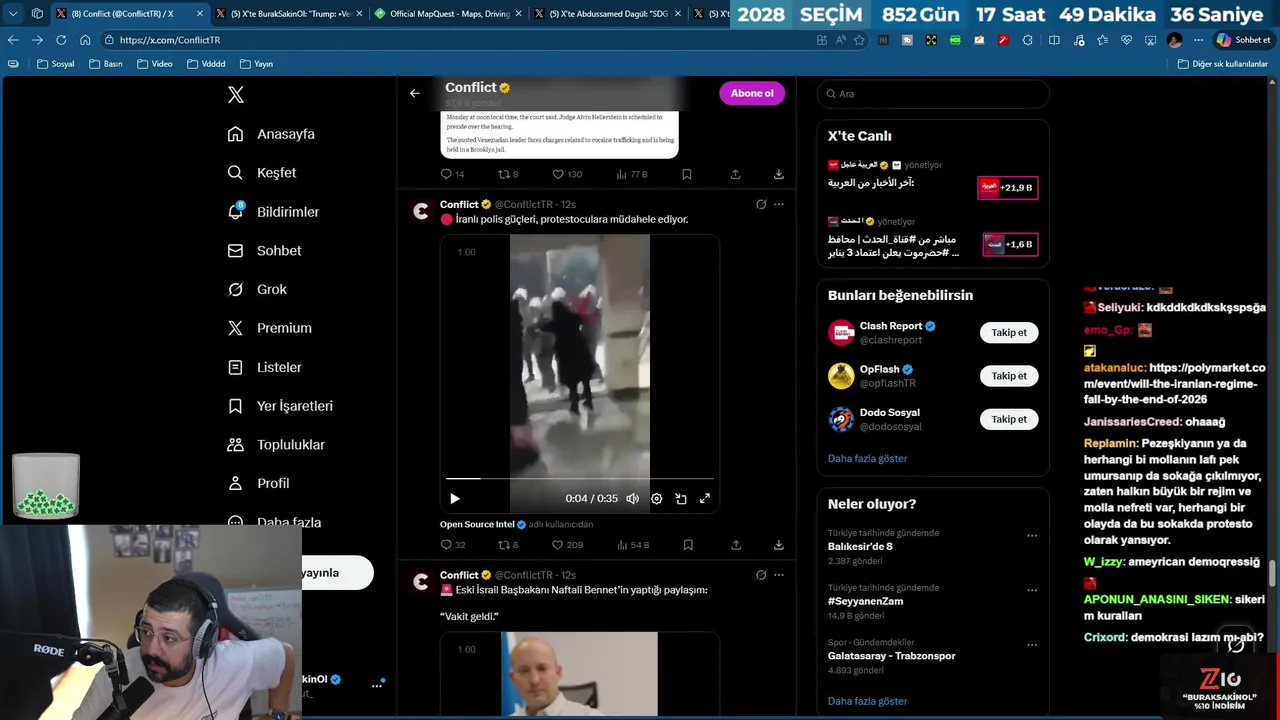Like the post with 209 likes
Image resolution: width=1280 pixels, height=720 pixels.
coord(567,545)
